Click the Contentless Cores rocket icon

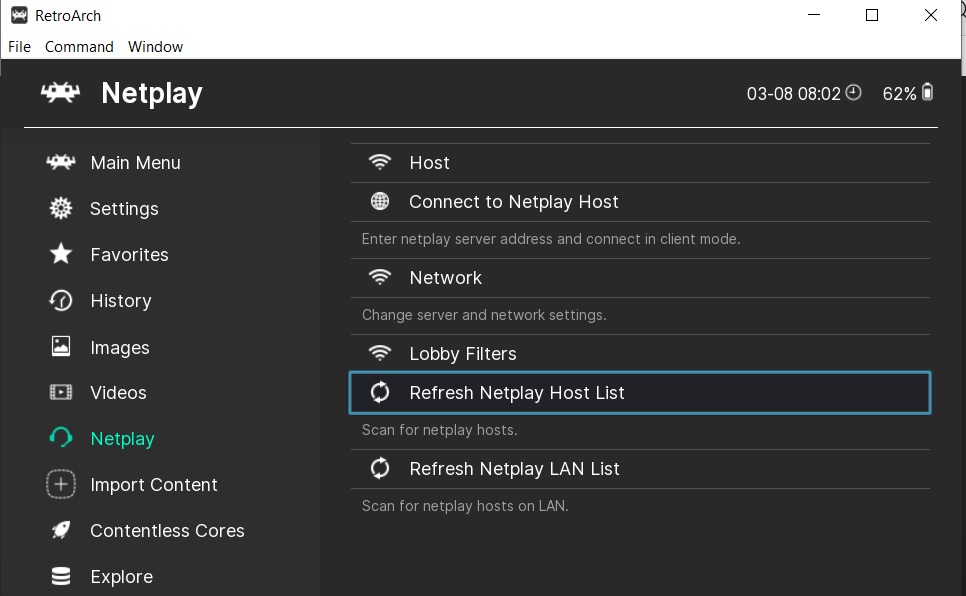coord(60,530)
